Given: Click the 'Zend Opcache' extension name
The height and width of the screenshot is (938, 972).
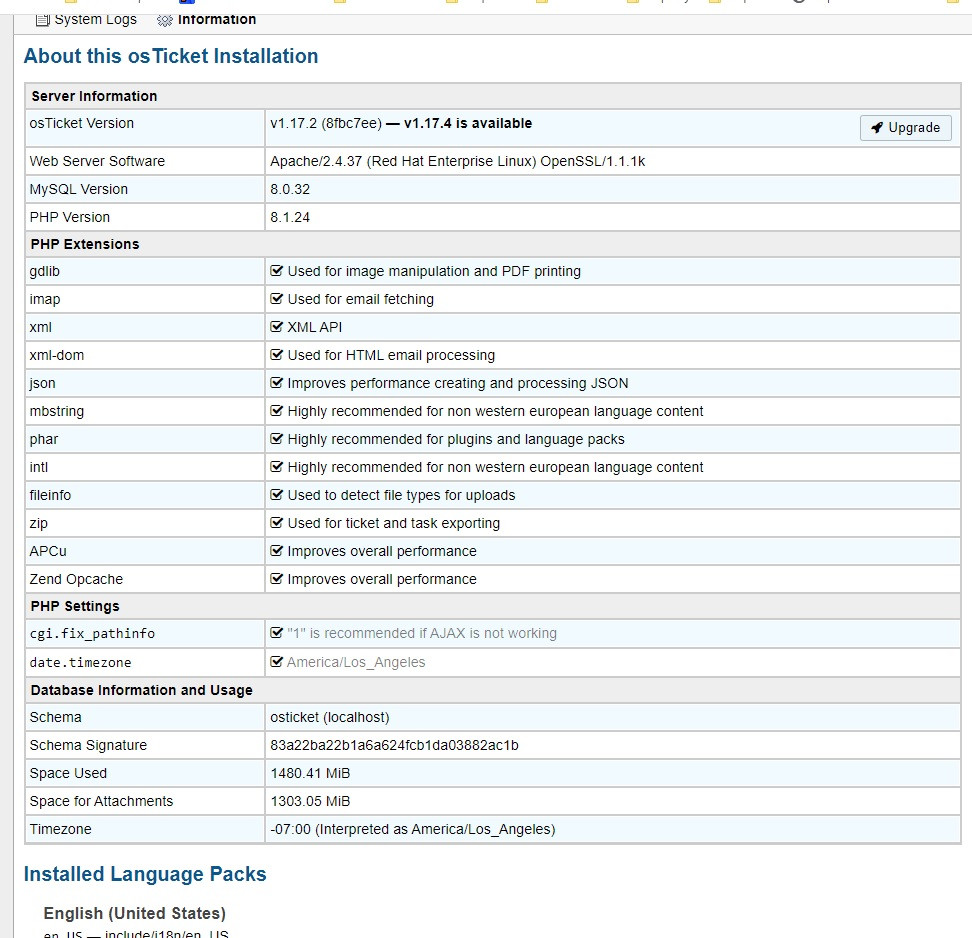Looking at the screenshot, I should (x=76, y=579).
